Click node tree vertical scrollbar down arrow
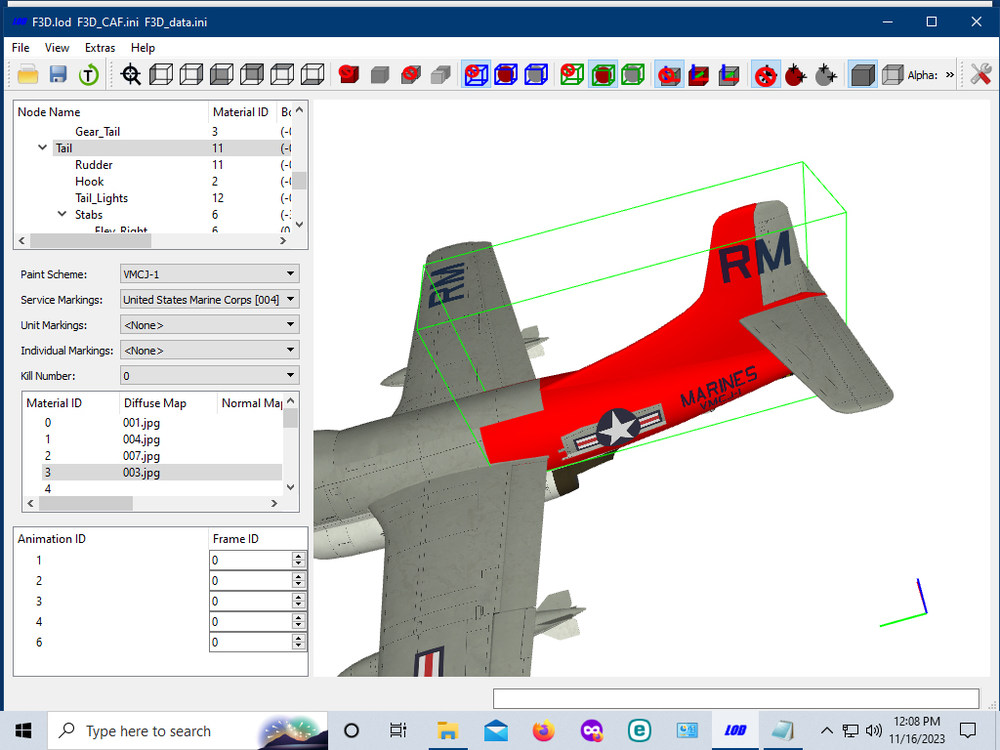 (299, 224)
